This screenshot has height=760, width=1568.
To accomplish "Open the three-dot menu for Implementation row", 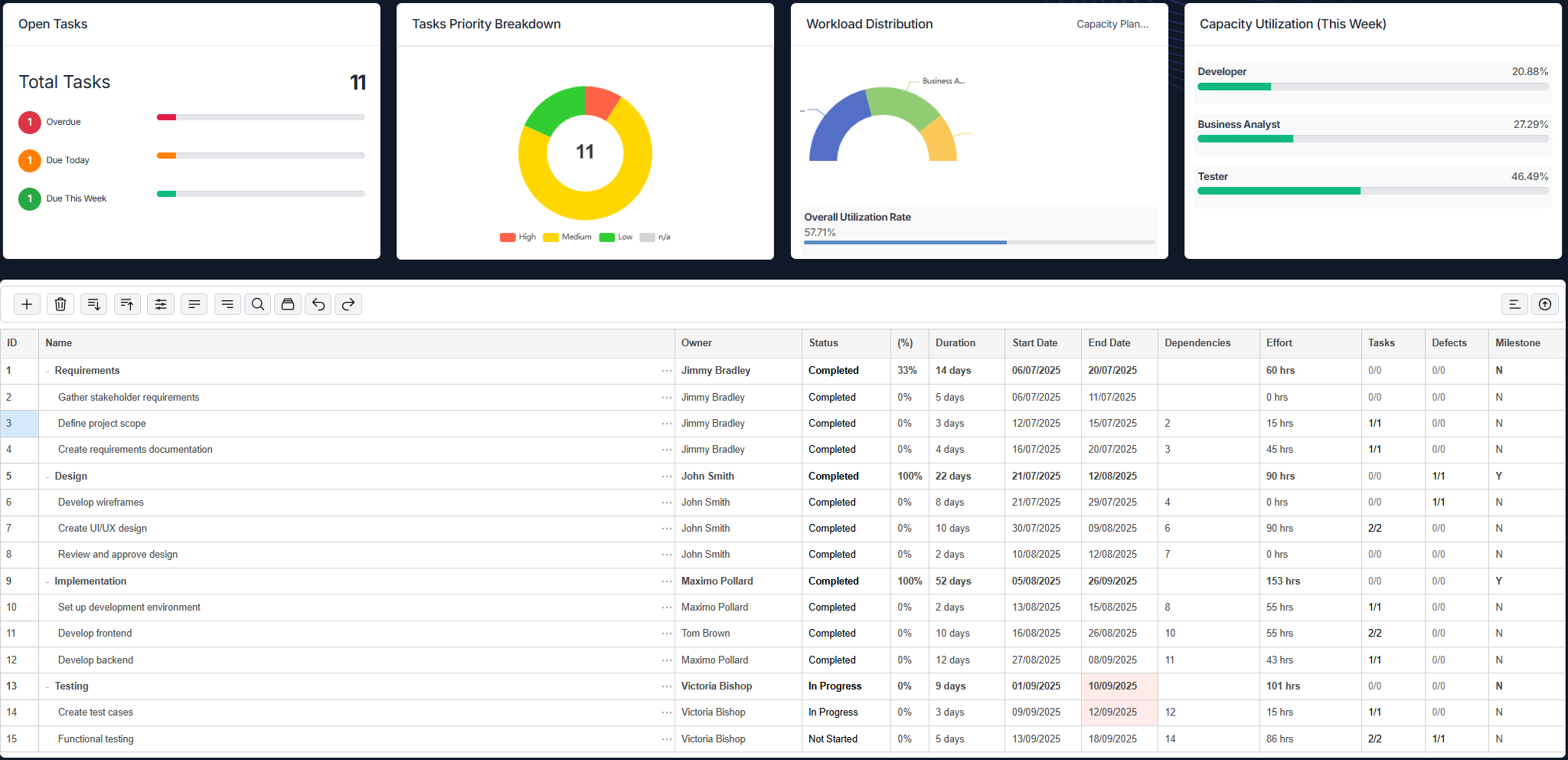I will coord(666,581).
